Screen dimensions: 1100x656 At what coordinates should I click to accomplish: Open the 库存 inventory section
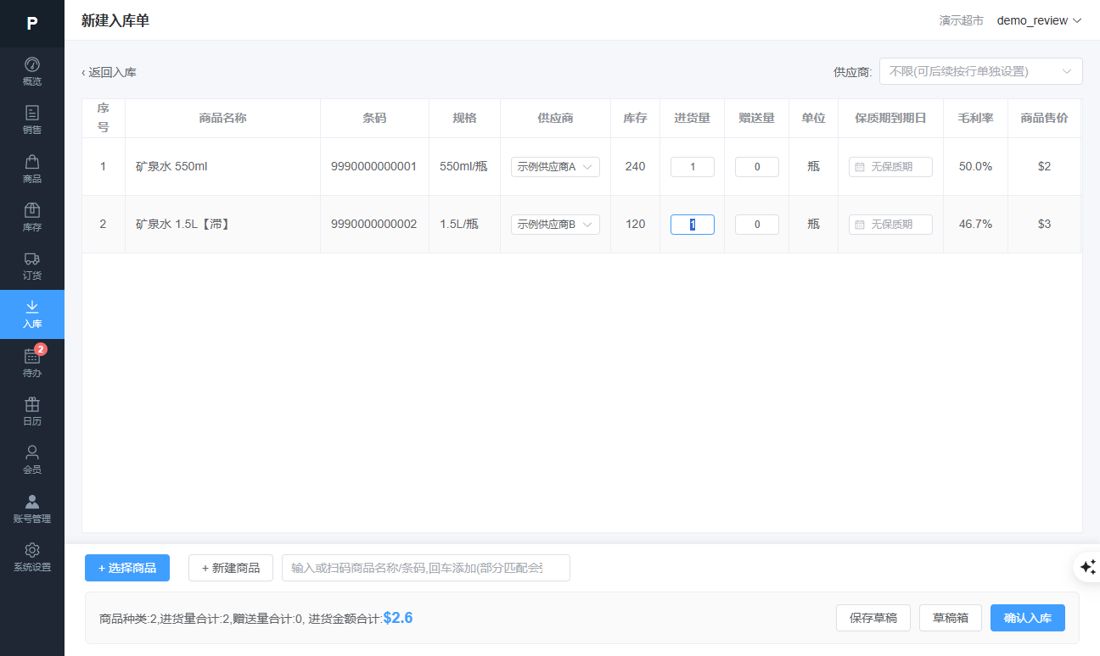[x=32, y=217]
